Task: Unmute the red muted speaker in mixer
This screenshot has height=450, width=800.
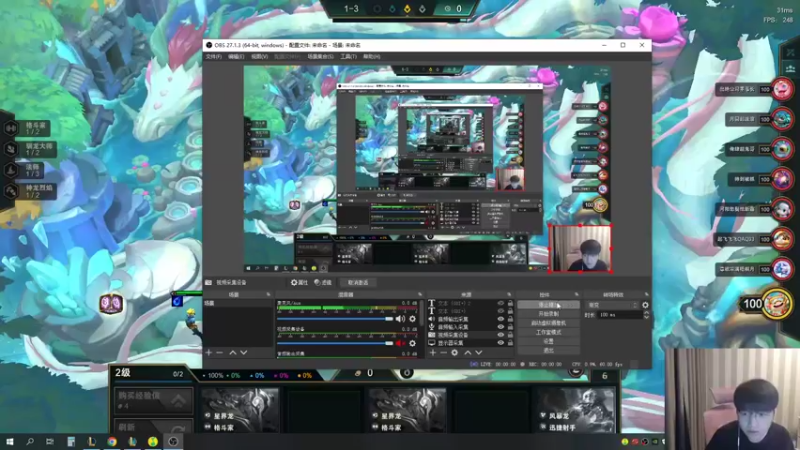Action: (x=401, y=343)
